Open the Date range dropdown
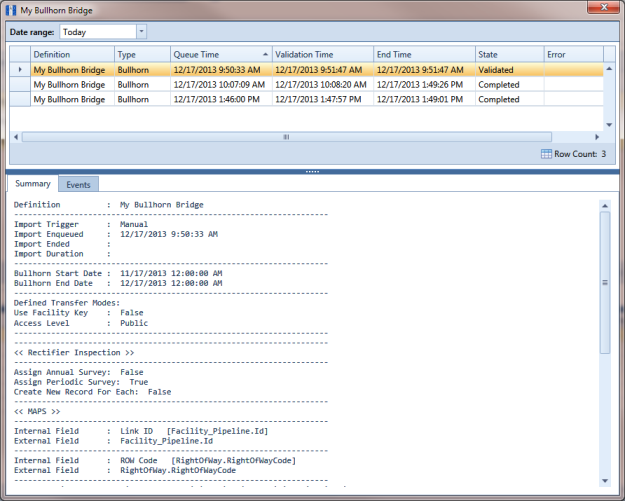Screen dimensions: 625x501 (142, 31)
